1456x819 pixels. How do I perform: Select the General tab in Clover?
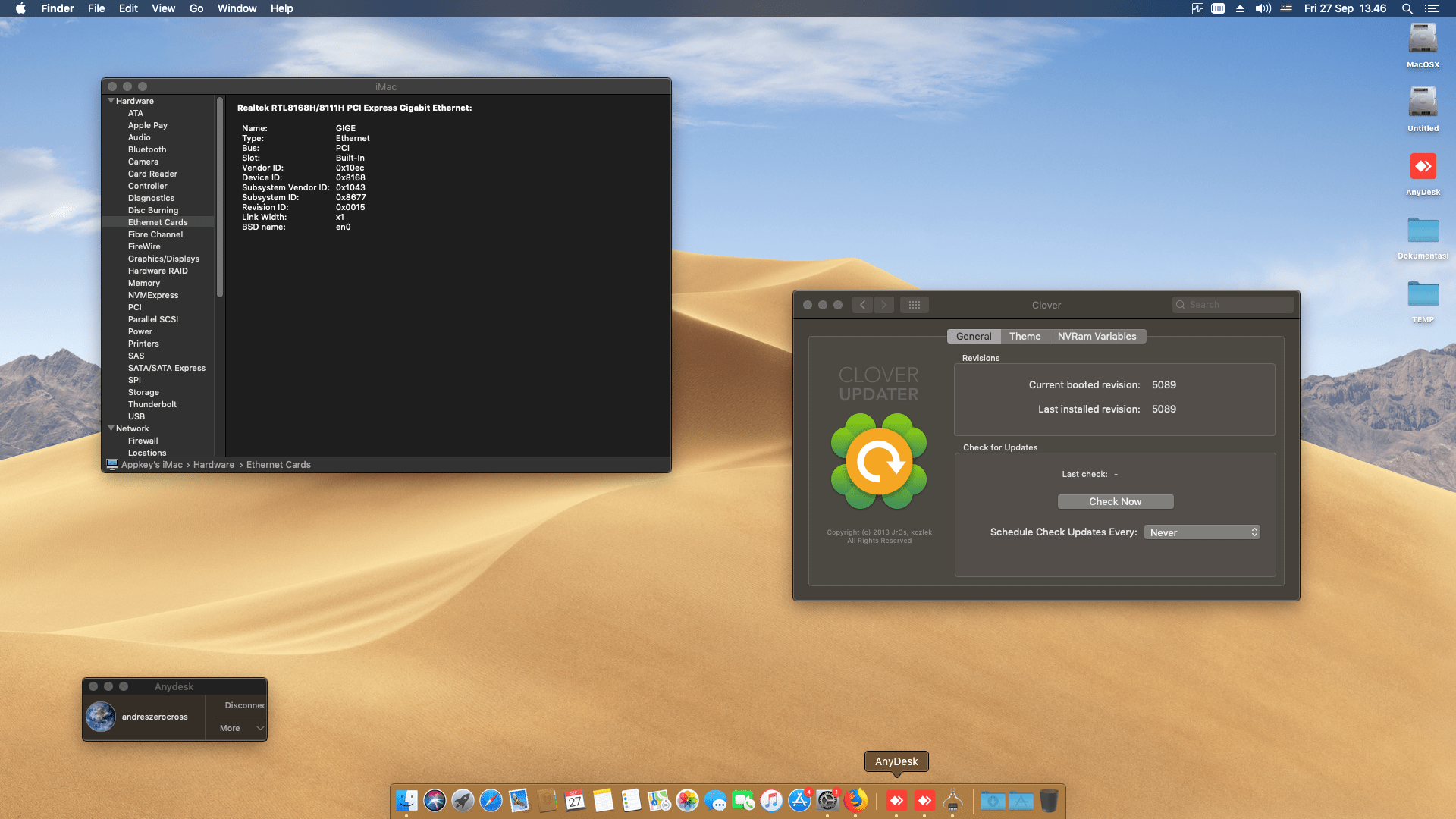(x=974, y=336)
